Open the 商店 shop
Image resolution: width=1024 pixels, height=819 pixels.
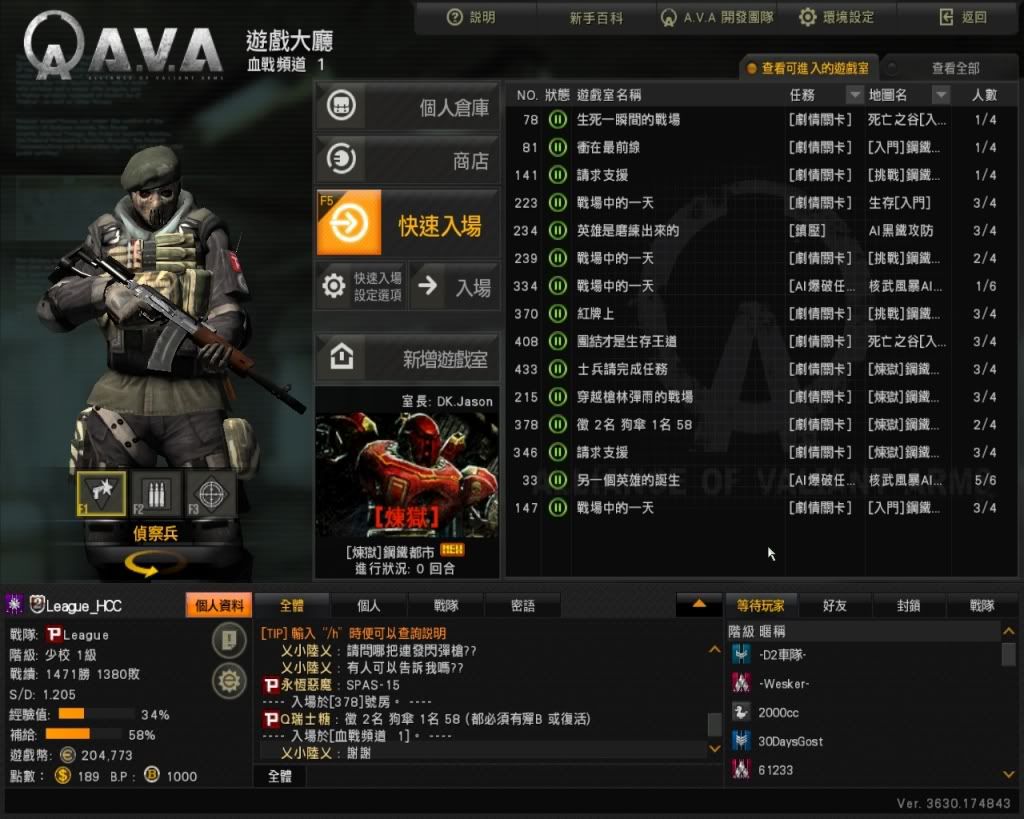408,159
